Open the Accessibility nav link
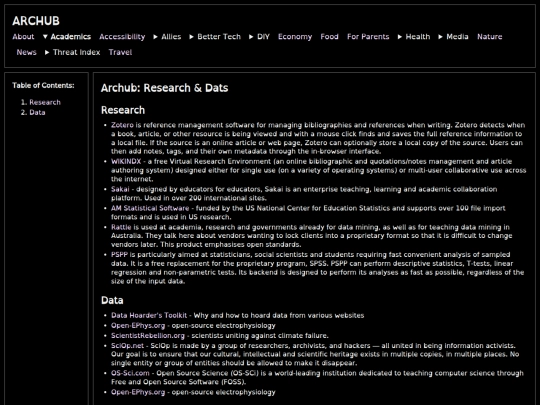The image size is (540, 405). tap(122, 37)
